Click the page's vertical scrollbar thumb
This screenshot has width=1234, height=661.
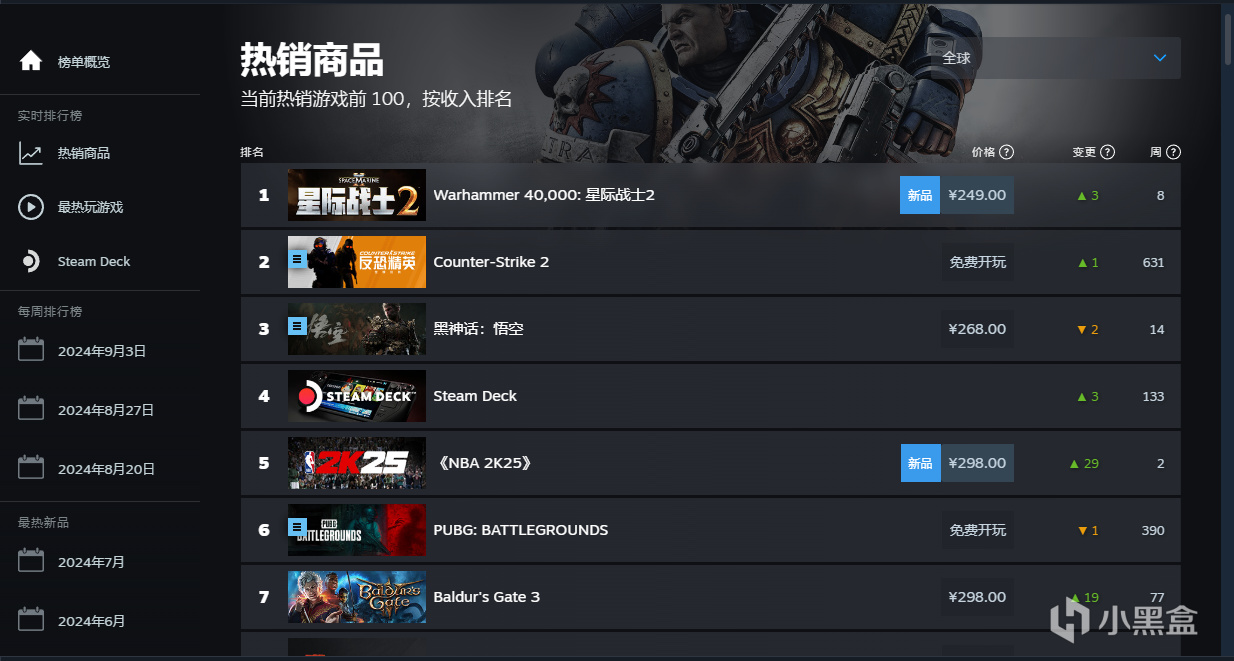pos(1227,38)
